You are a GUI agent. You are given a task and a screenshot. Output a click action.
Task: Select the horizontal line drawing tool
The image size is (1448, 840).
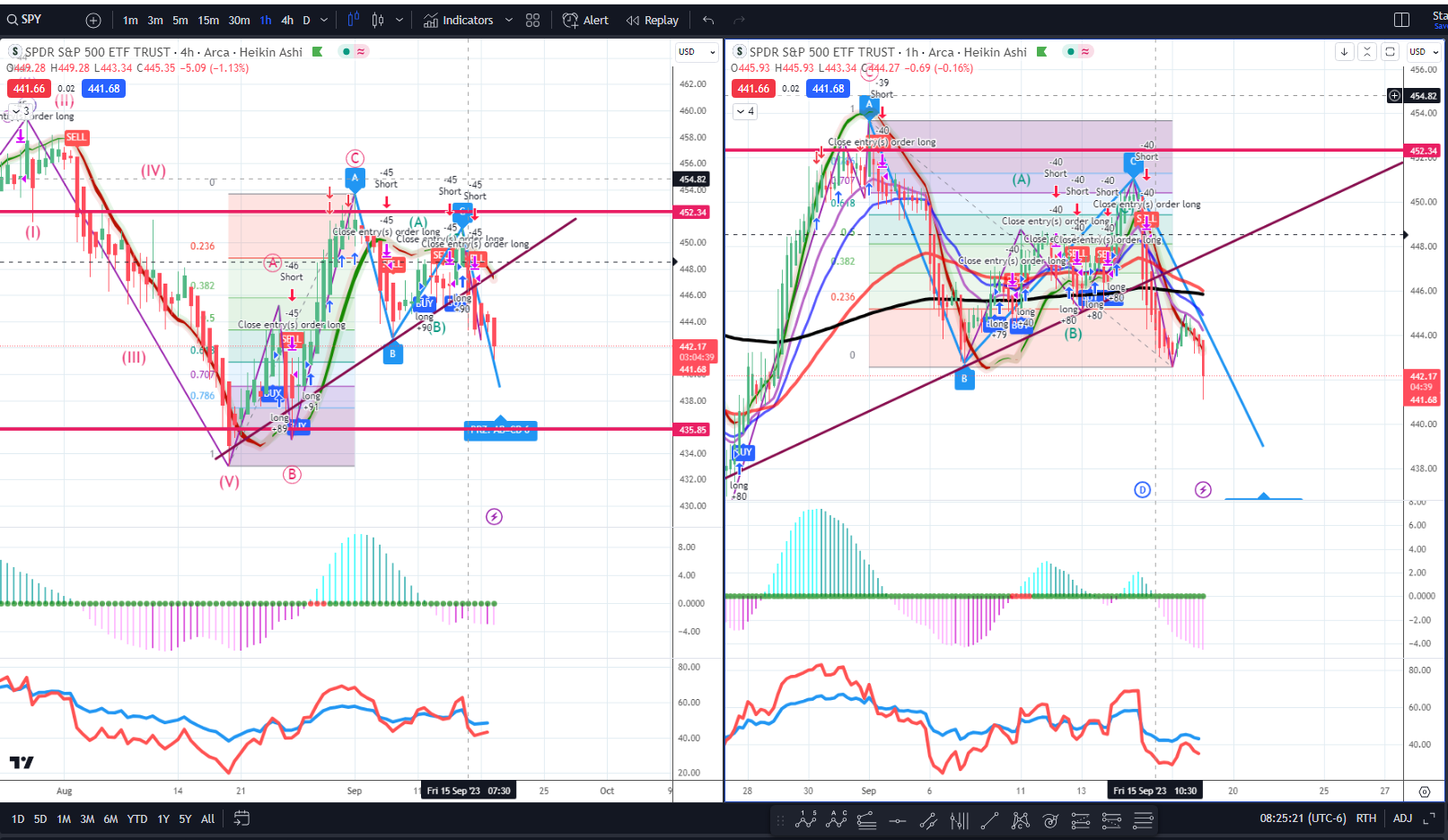pos(897,819)
